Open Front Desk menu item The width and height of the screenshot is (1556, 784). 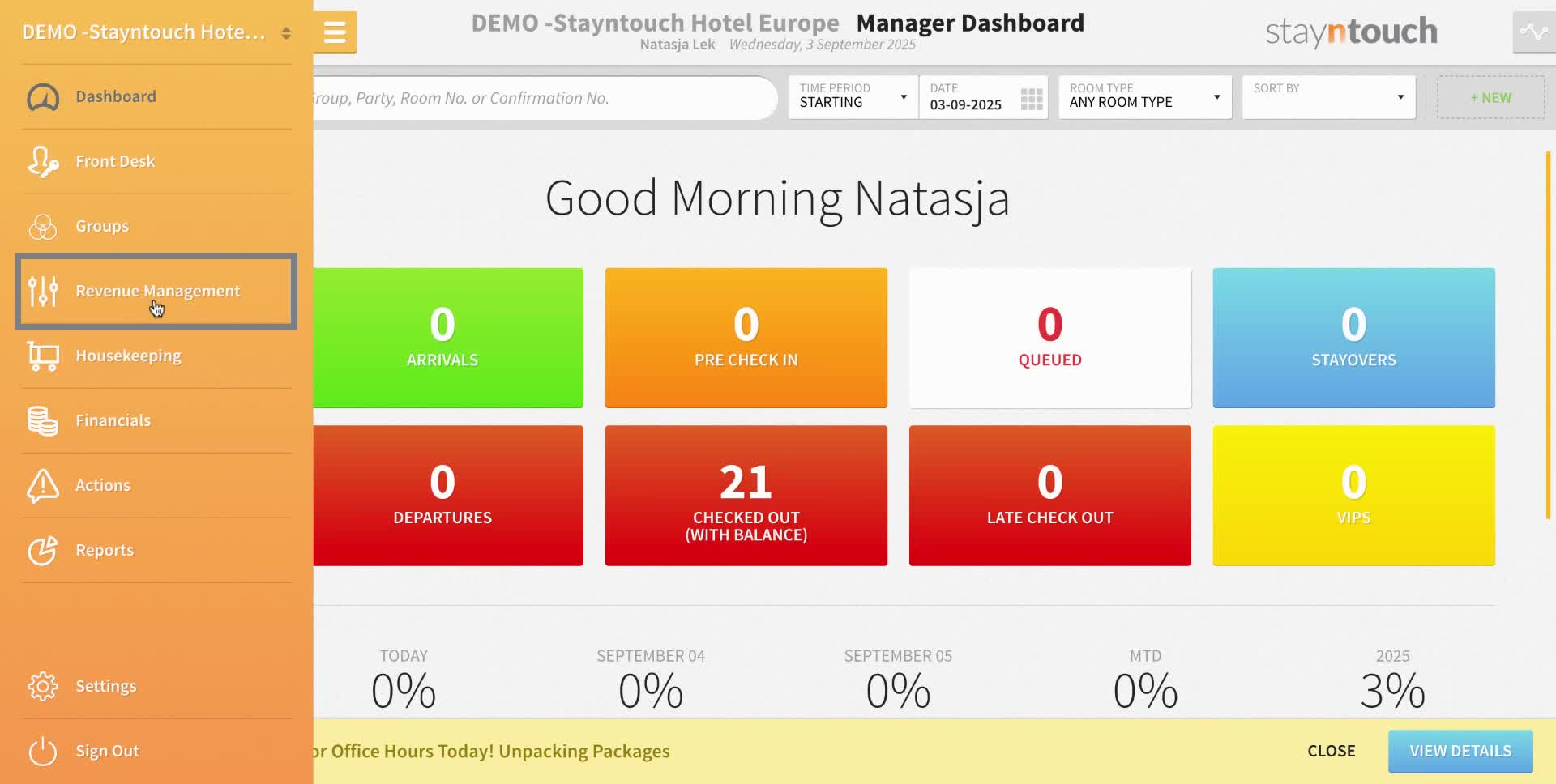coord(156,162)
